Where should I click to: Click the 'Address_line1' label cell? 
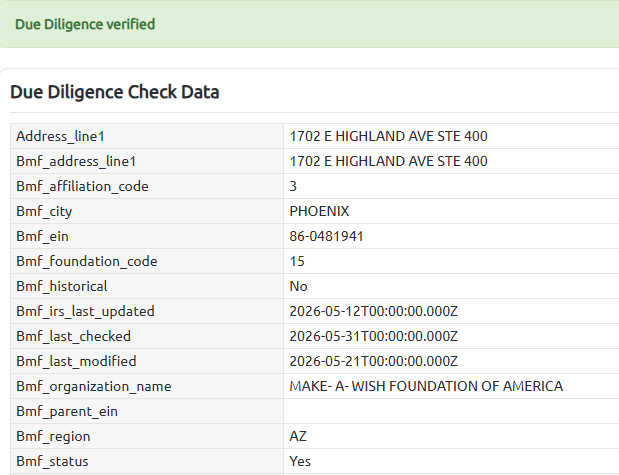(147, 136)
